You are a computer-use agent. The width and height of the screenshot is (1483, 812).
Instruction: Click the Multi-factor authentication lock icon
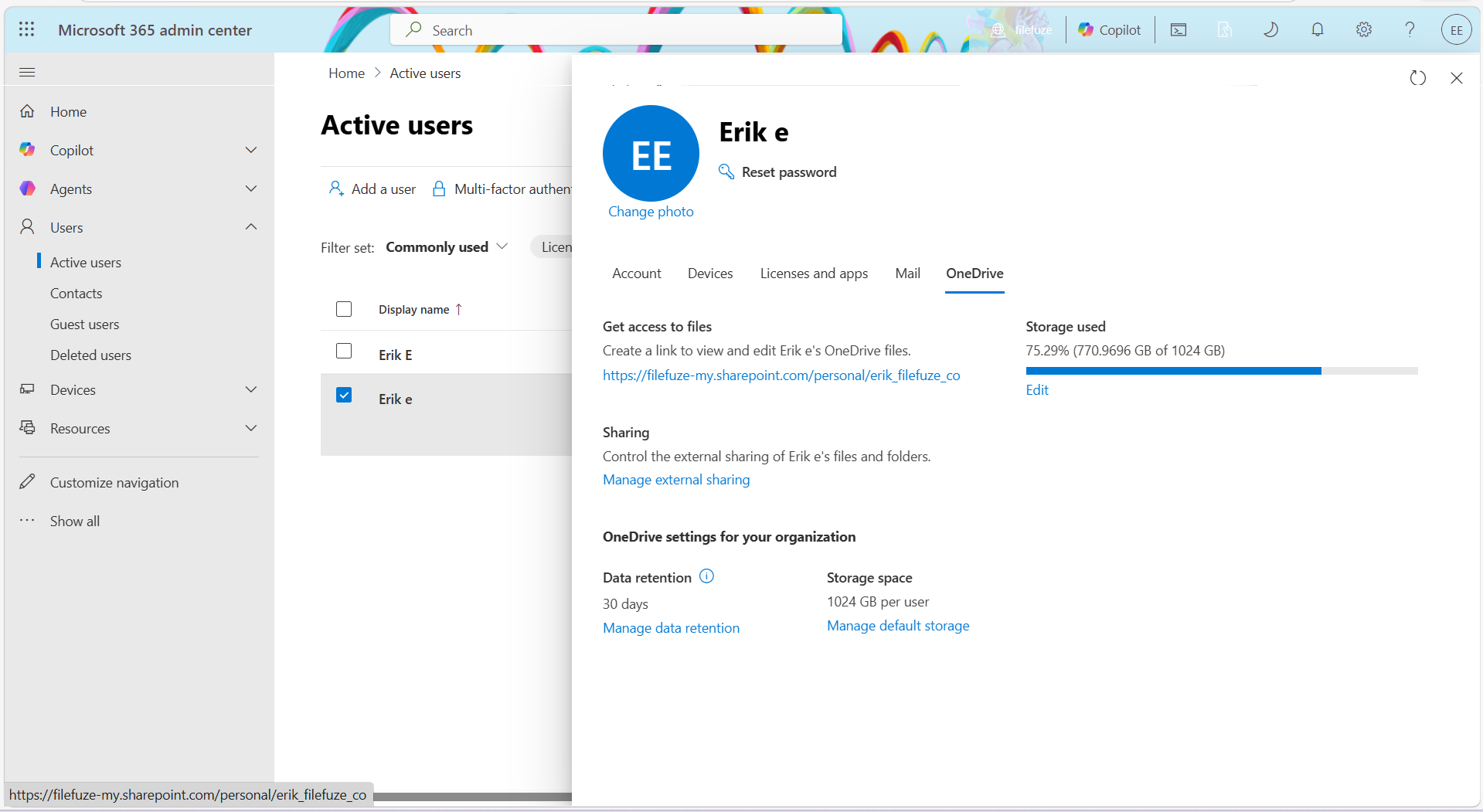439,189
